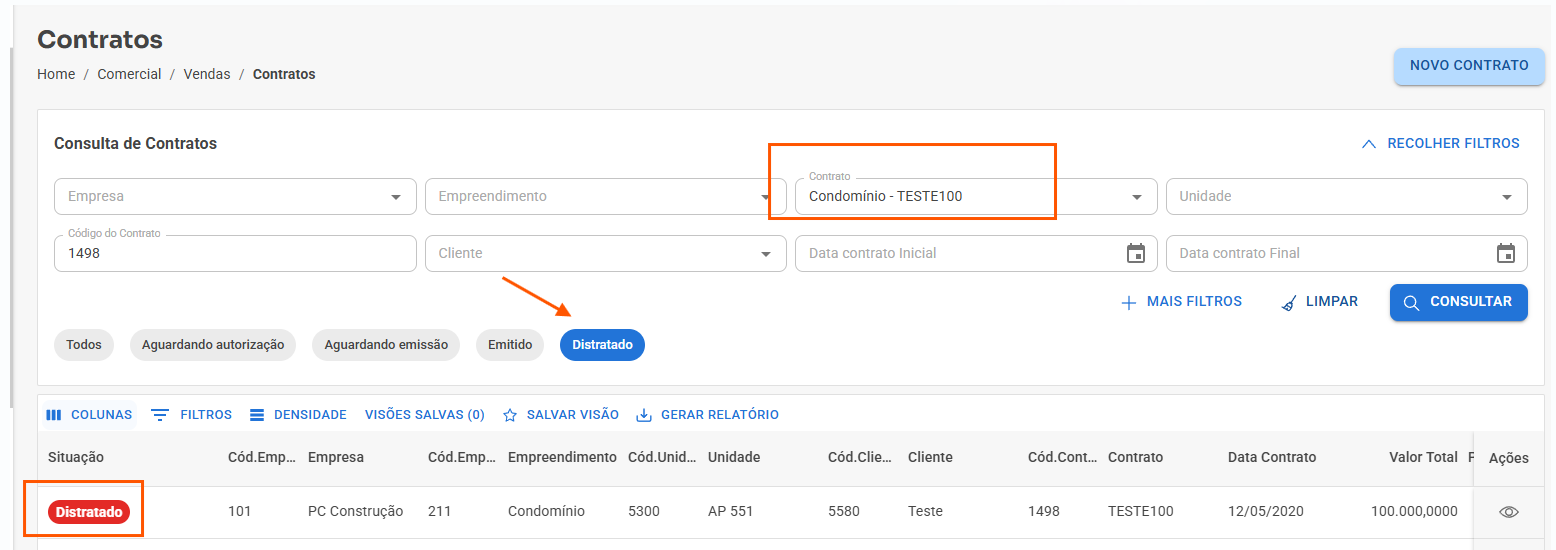Screen dimensions: 1556x550
Task: Click the Limpar broom button
Action: tap(1319, 302)
